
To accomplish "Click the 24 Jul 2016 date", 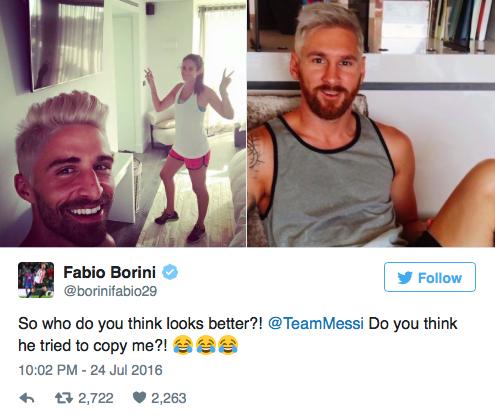I will pos(126,370).
